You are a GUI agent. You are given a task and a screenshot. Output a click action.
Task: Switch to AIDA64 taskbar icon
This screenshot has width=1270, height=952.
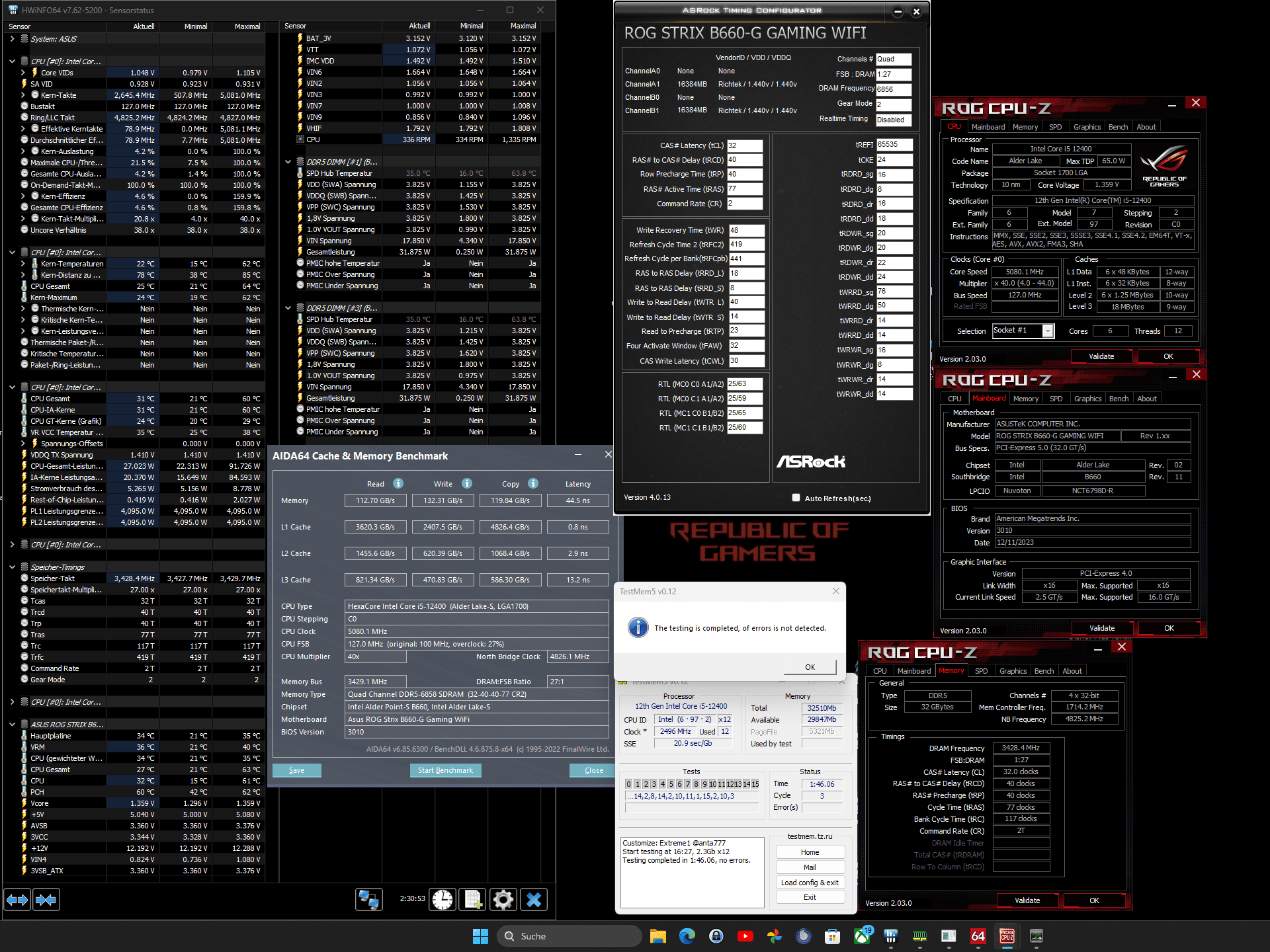pyautogui.click(x=978, y=936)
